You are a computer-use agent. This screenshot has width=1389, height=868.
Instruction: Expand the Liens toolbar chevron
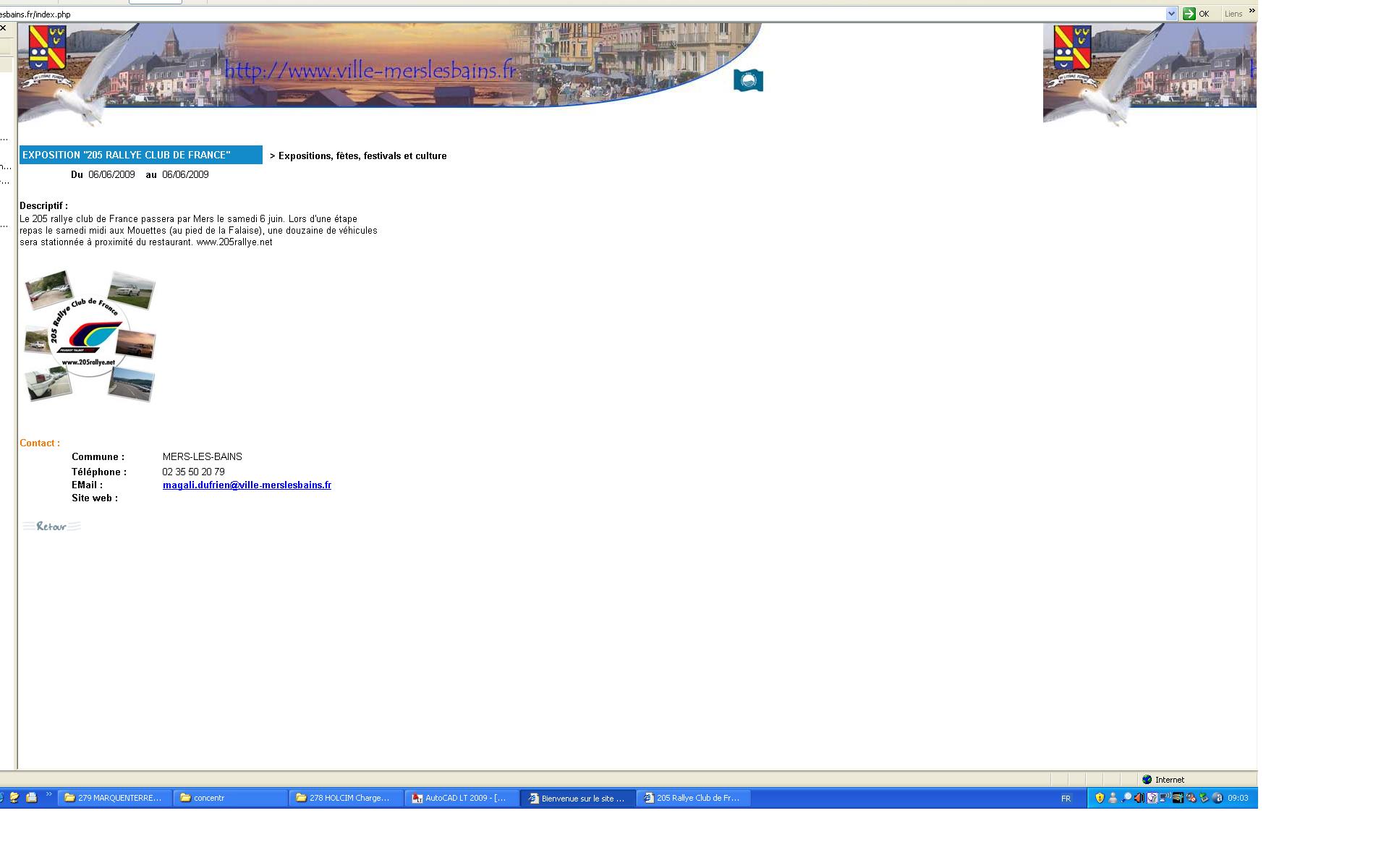pyautogui.click(x=1252, y=12)
